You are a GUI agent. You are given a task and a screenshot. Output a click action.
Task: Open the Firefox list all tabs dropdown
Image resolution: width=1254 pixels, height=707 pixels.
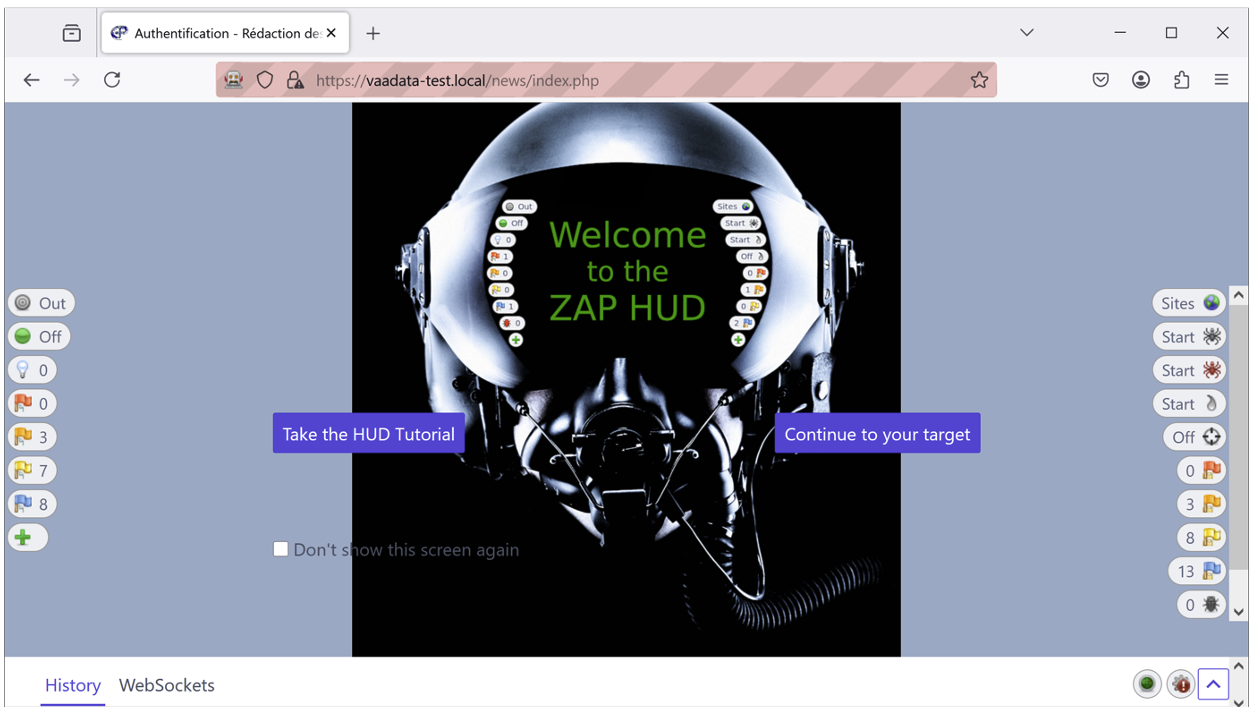coord(1026,32)
